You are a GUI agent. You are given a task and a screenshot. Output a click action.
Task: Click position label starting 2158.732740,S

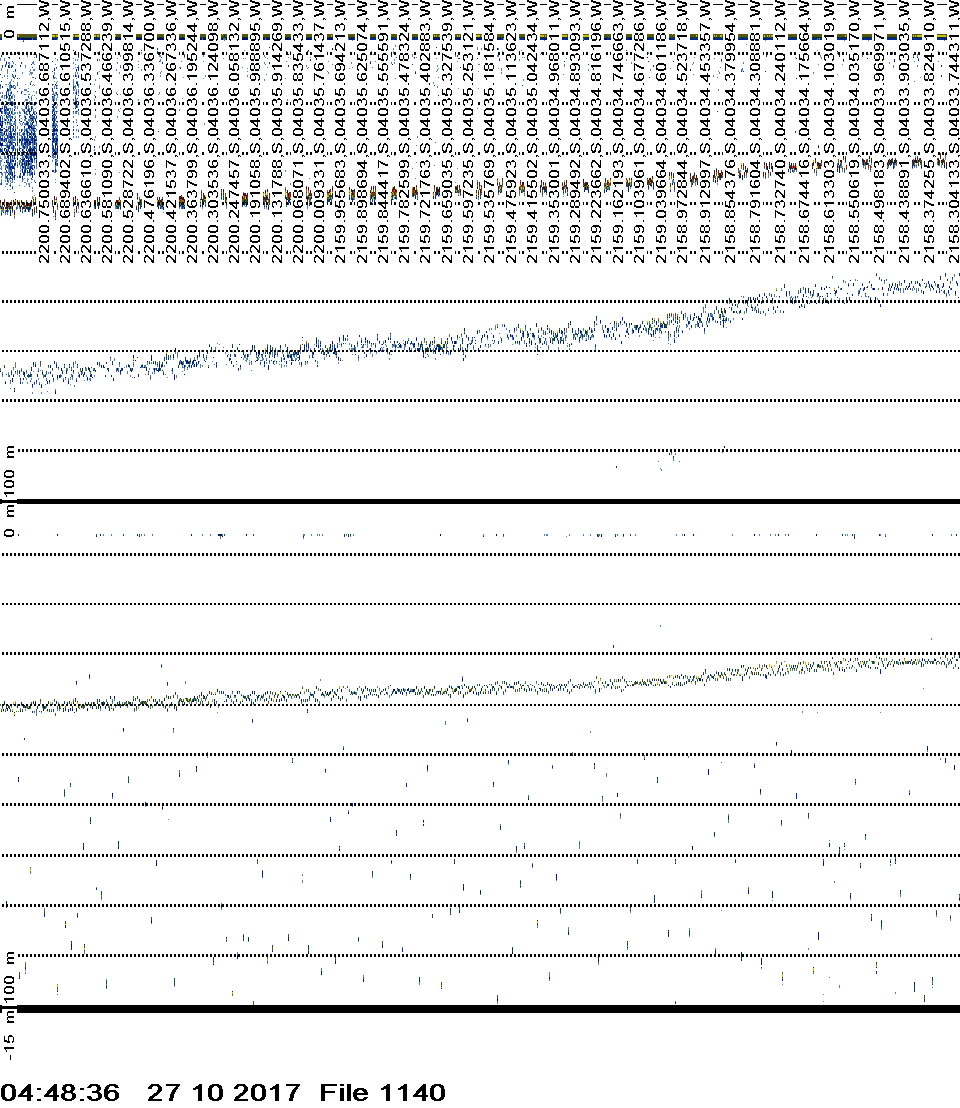[778, 131]
